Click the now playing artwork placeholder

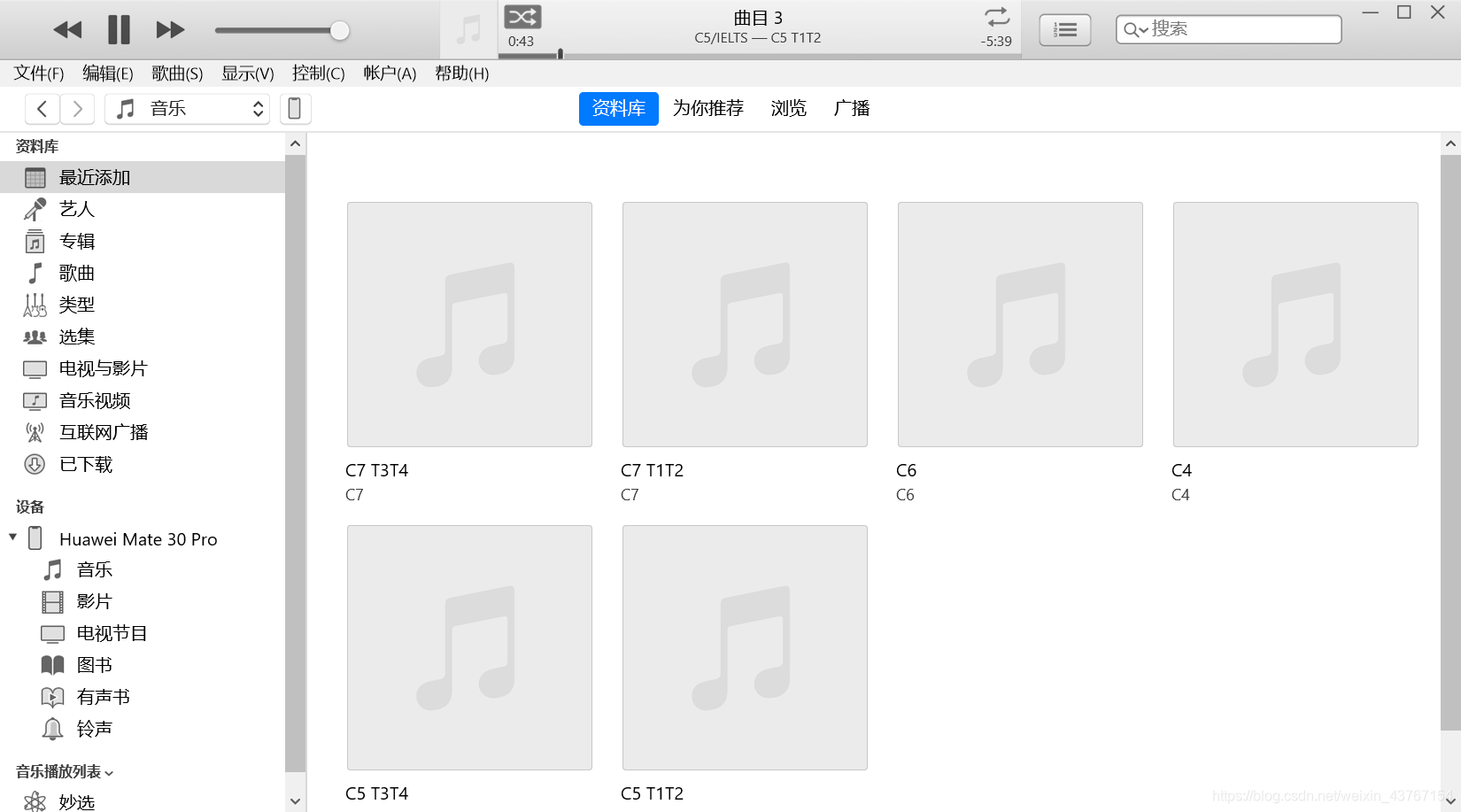(x=469, y=30)
